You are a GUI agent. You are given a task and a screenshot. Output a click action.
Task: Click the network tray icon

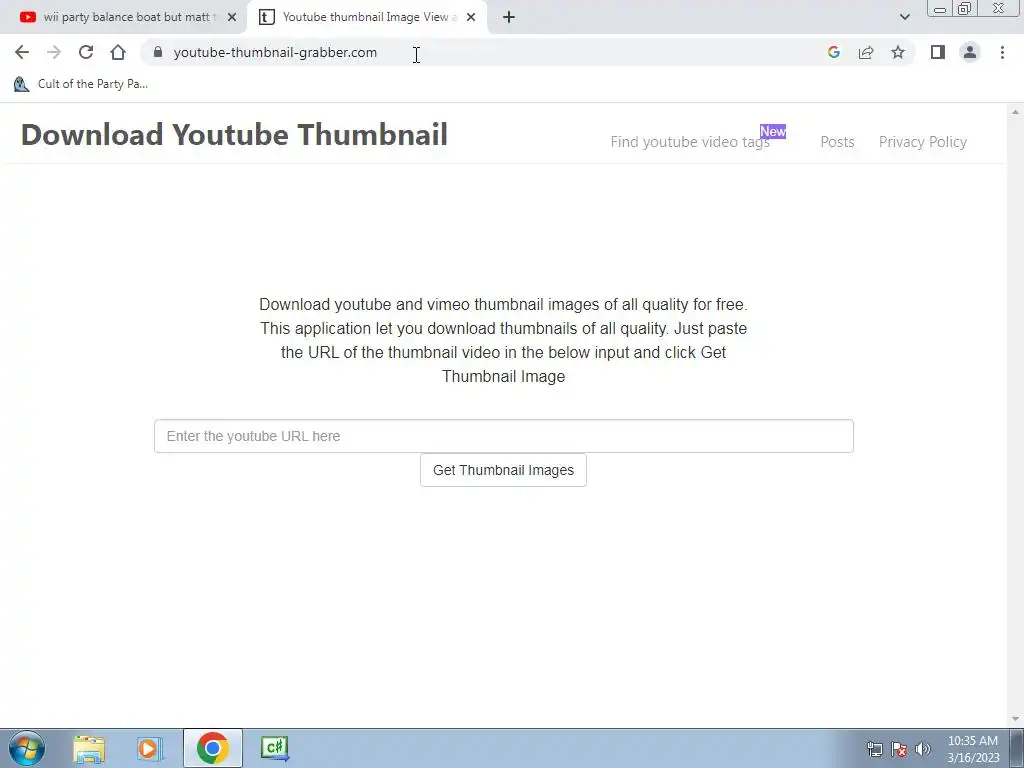874,749
